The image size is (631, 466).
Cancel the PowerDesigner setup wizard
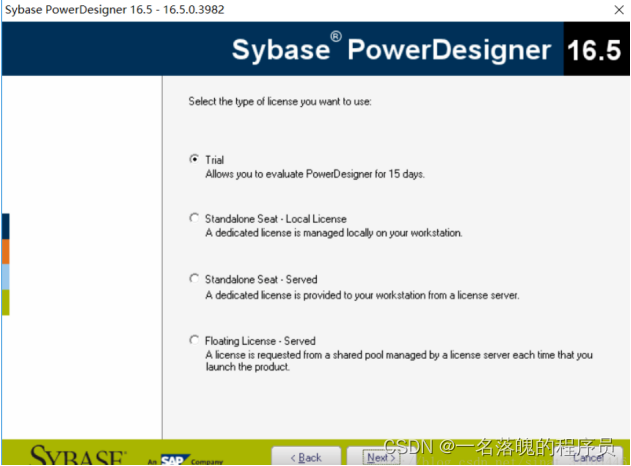click(x=588, y=457)
